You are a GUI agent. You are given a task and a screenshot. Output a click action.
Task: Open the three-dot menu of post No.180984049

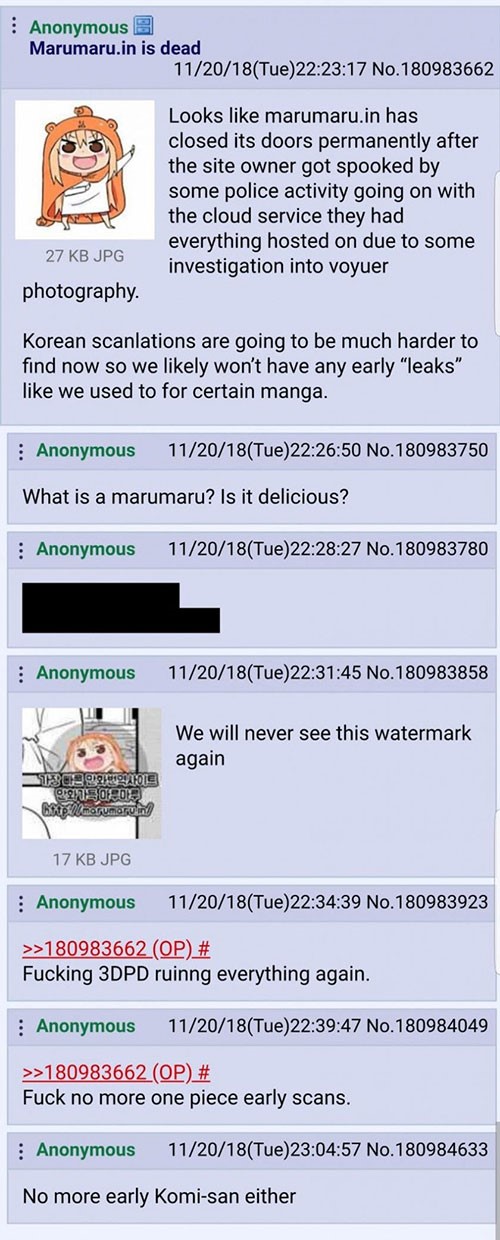click(x=21, y=1026)
